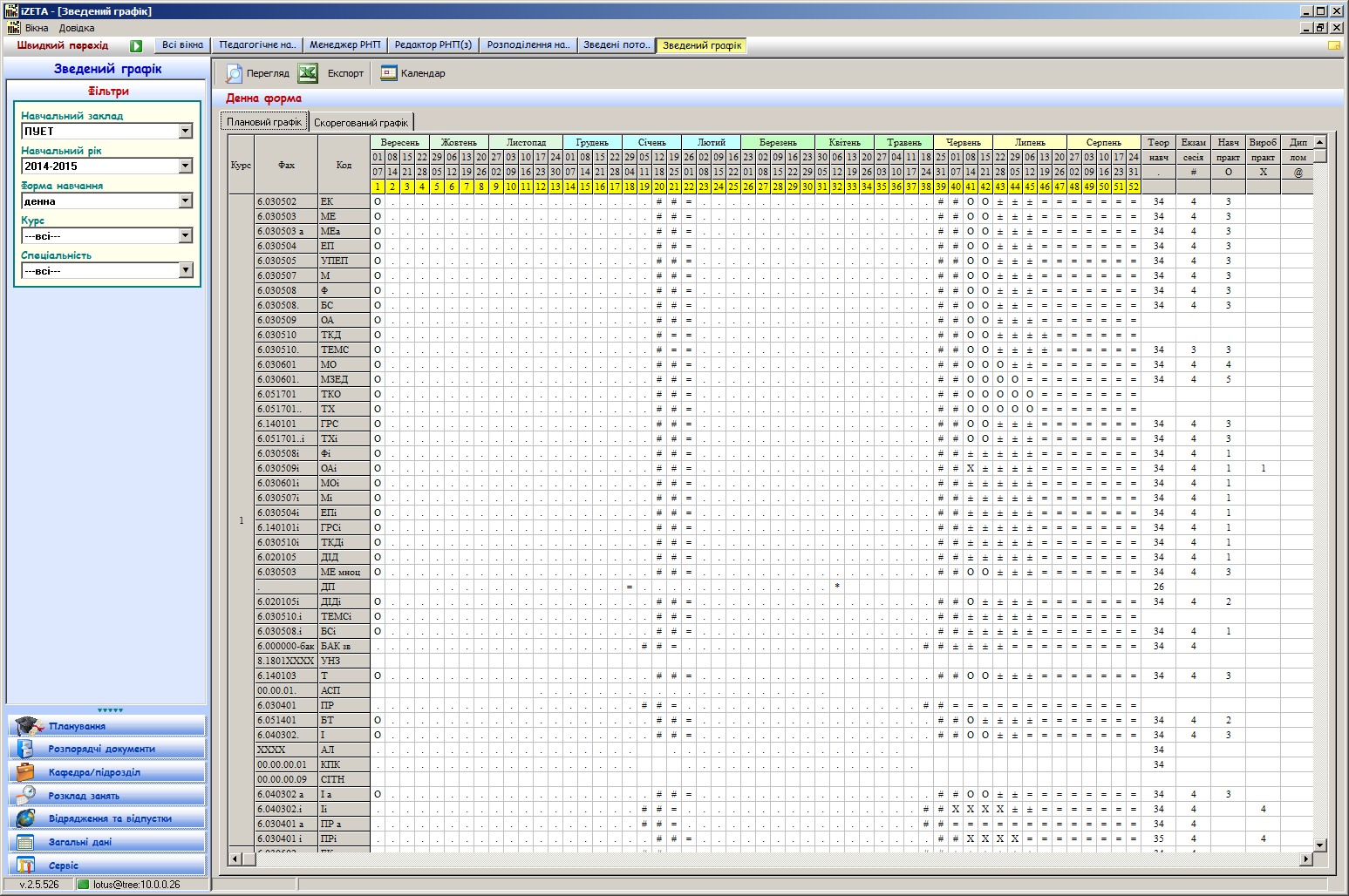Expand the Курс dropdown
The image size is (1349, 896).
[186, 235]
